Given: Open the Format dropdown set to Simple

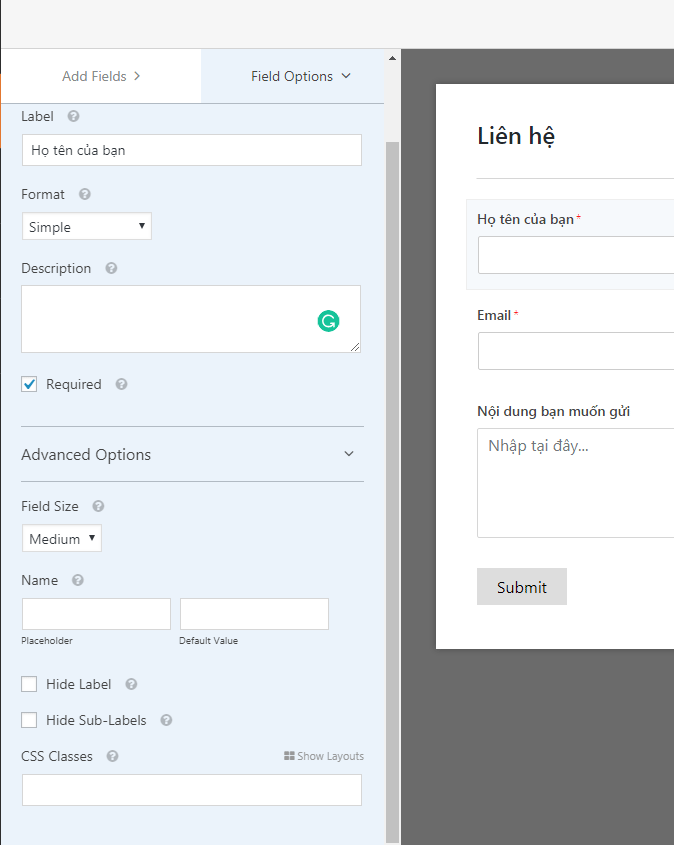Looking at the screenshot, I should pyautogui.click(x=87, y=227).
